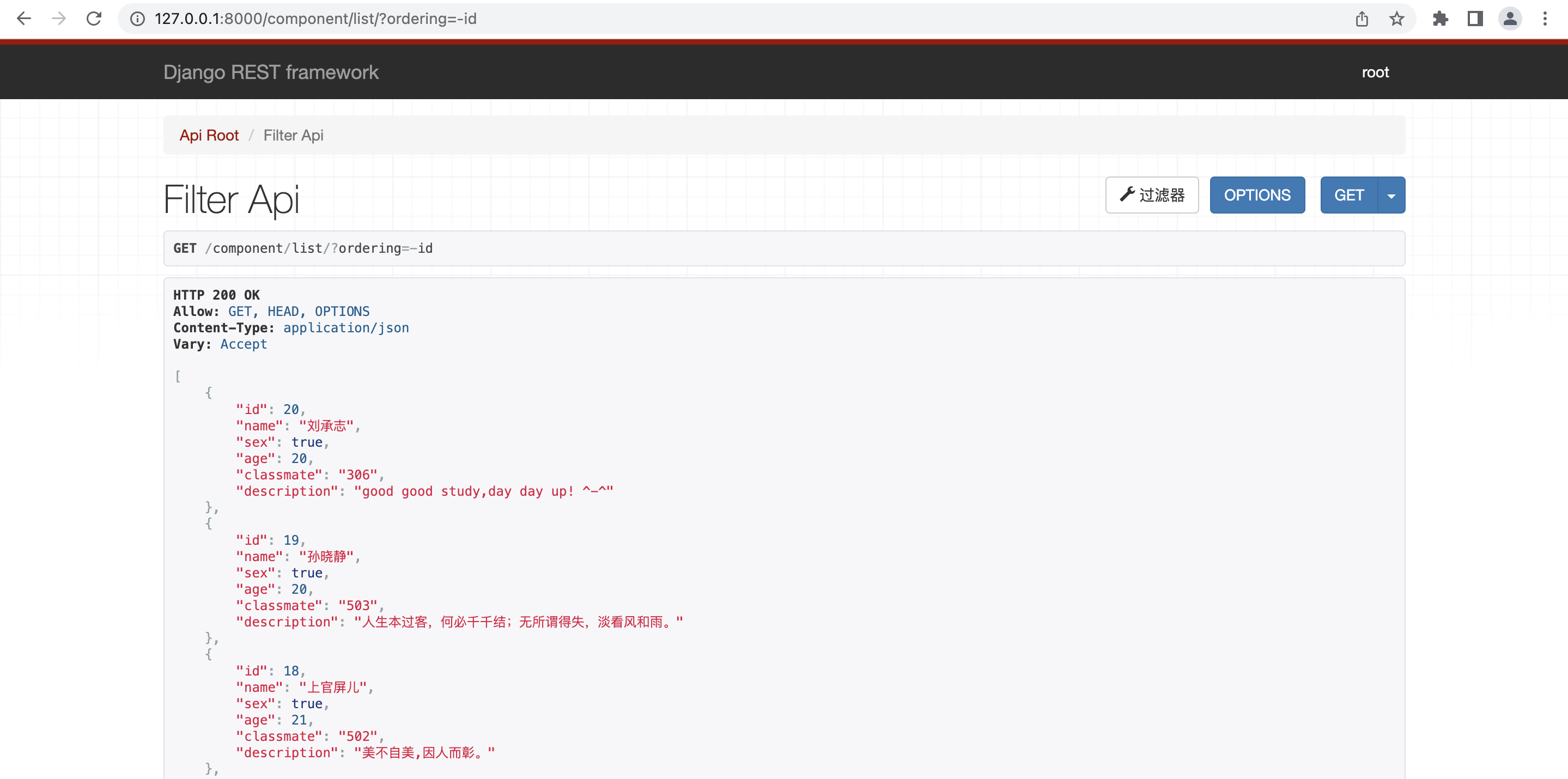Click the Django REST framework brand link
This screenshot has height=779, width=1568.
click(x=271, y=72)
